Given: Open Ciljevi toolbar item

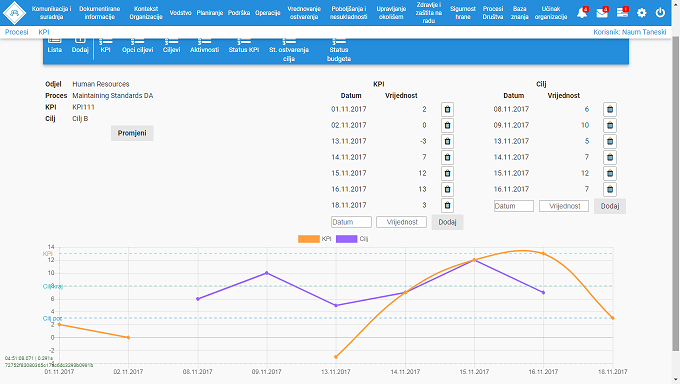Looking at the screenshot, I should pyautogui.click(x=171, y=46).
